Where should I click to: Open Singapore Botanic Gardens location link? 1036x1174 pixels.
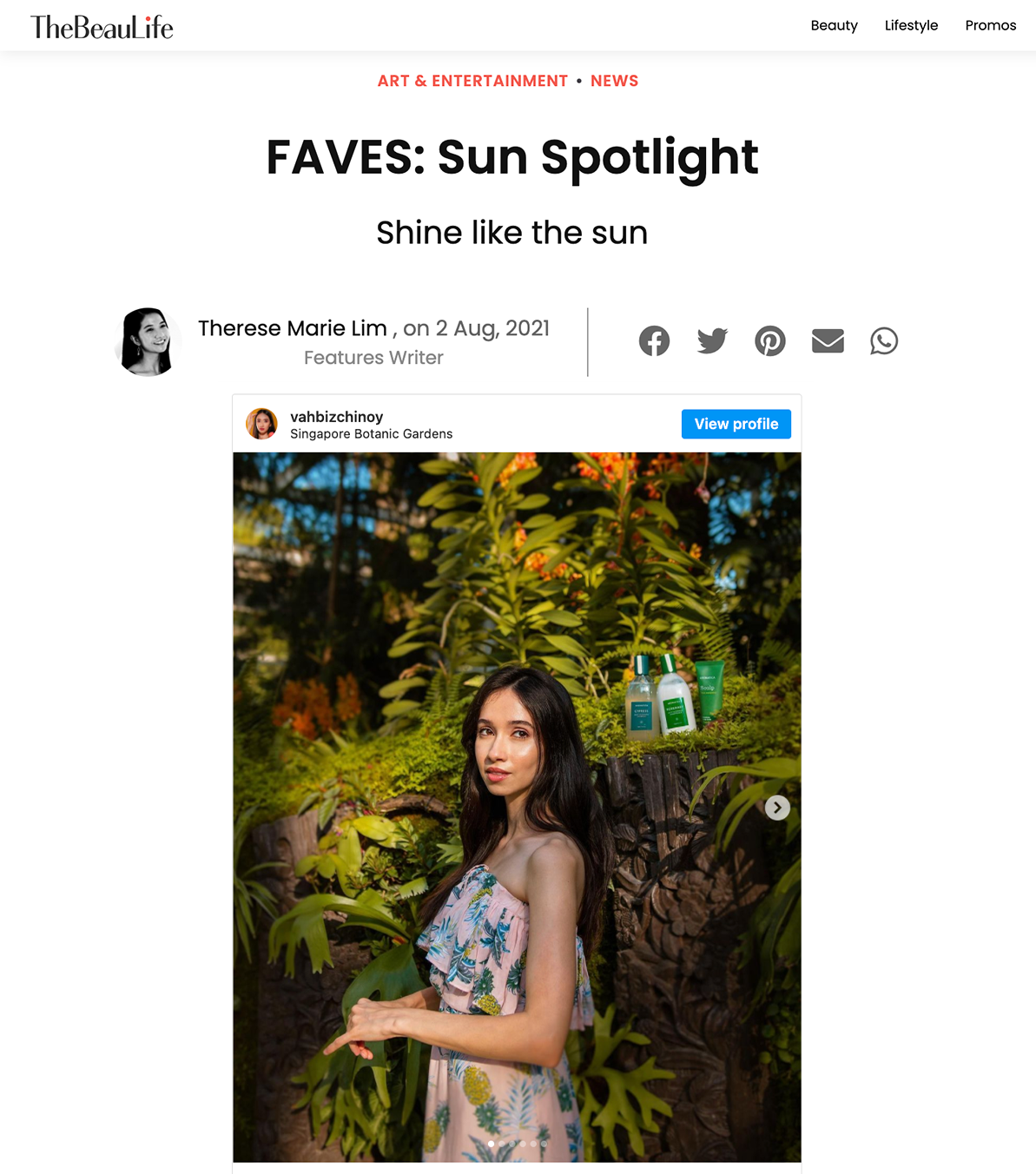click(371, 434)
